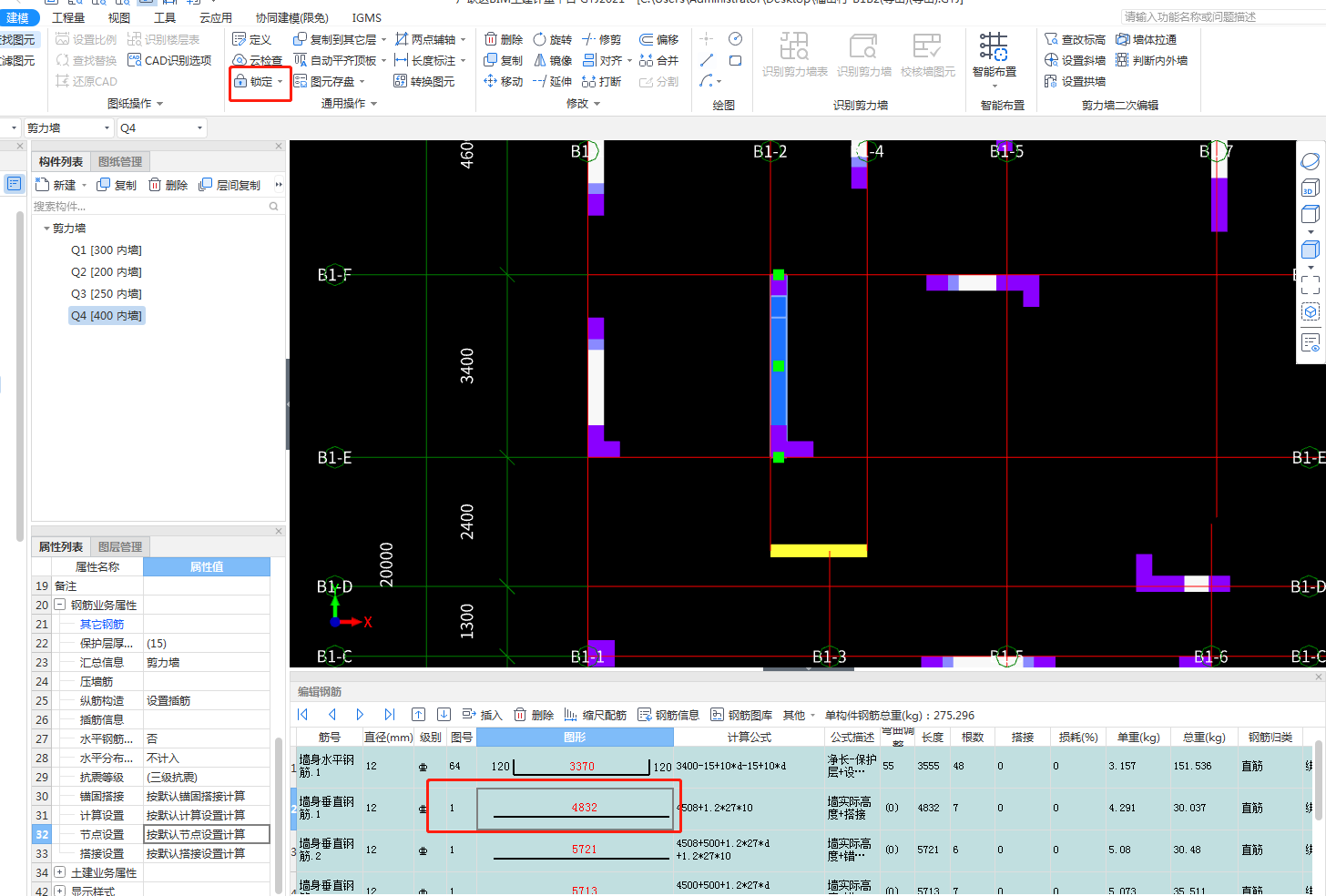
Task: Select 复制到其它层 copy-to-layers tool
Action: click(334, 39)
